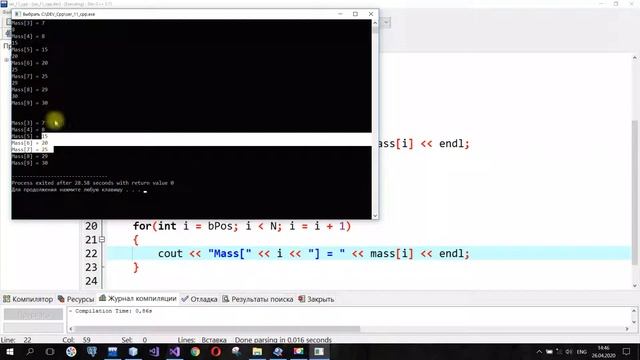Click line number 20 in the gutter
Image resolution: width=640 pixels, height=360 pixels.
91,226
